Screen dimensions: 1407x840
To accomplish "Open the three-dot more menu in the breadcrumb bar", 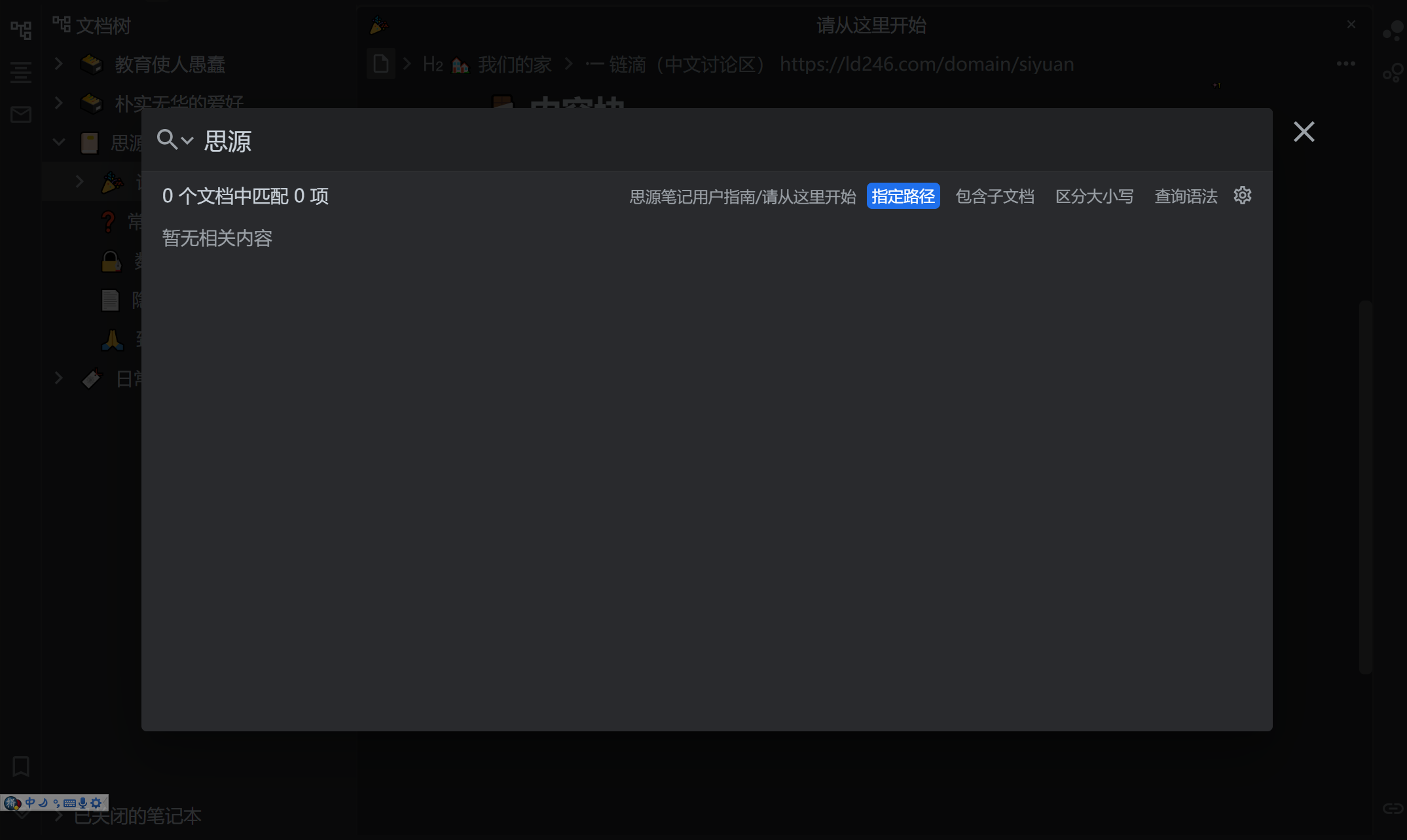I will 1345,64.
